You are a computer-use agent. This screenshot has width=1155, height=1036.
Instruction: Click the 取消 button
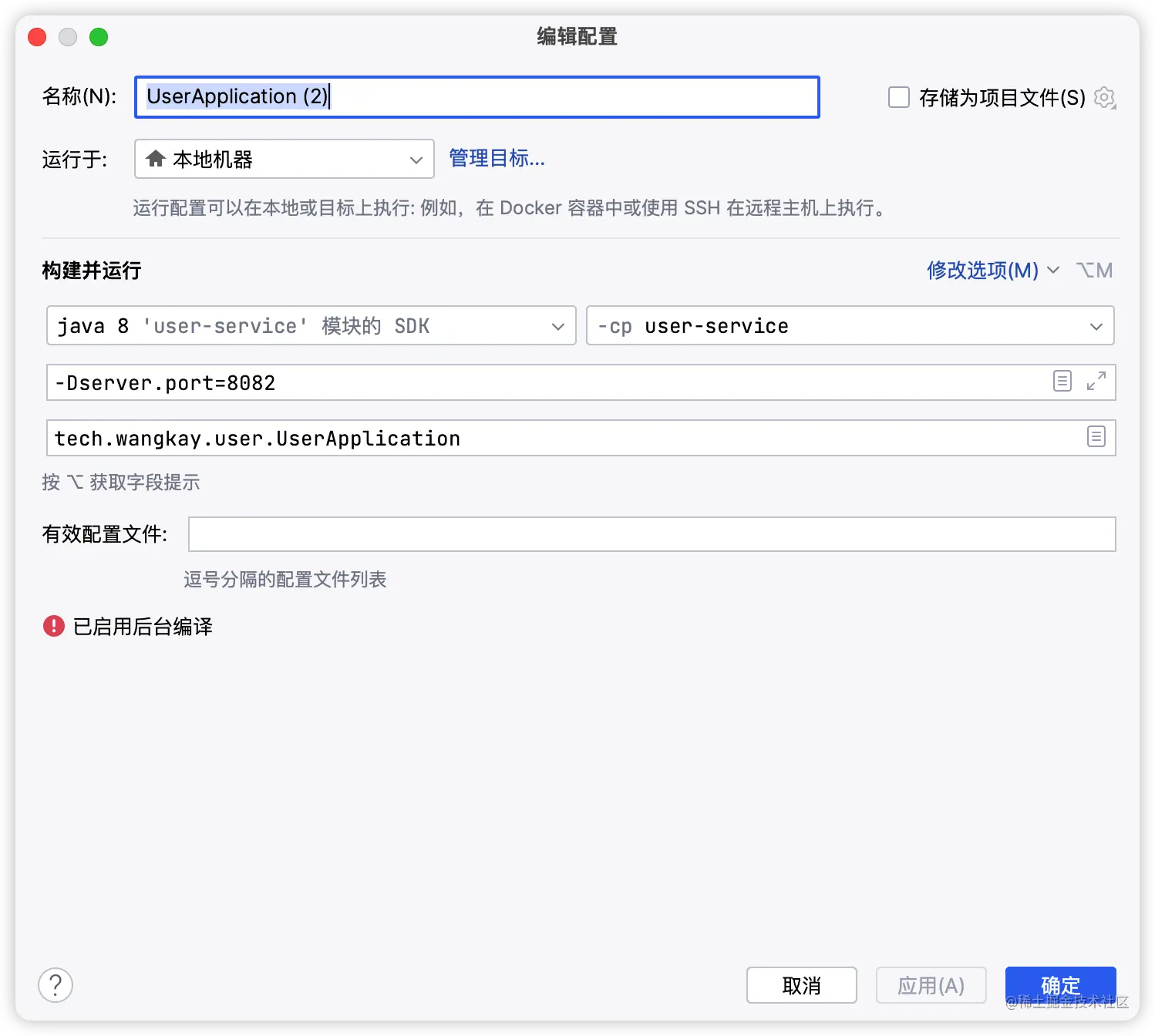pos(802,985)
